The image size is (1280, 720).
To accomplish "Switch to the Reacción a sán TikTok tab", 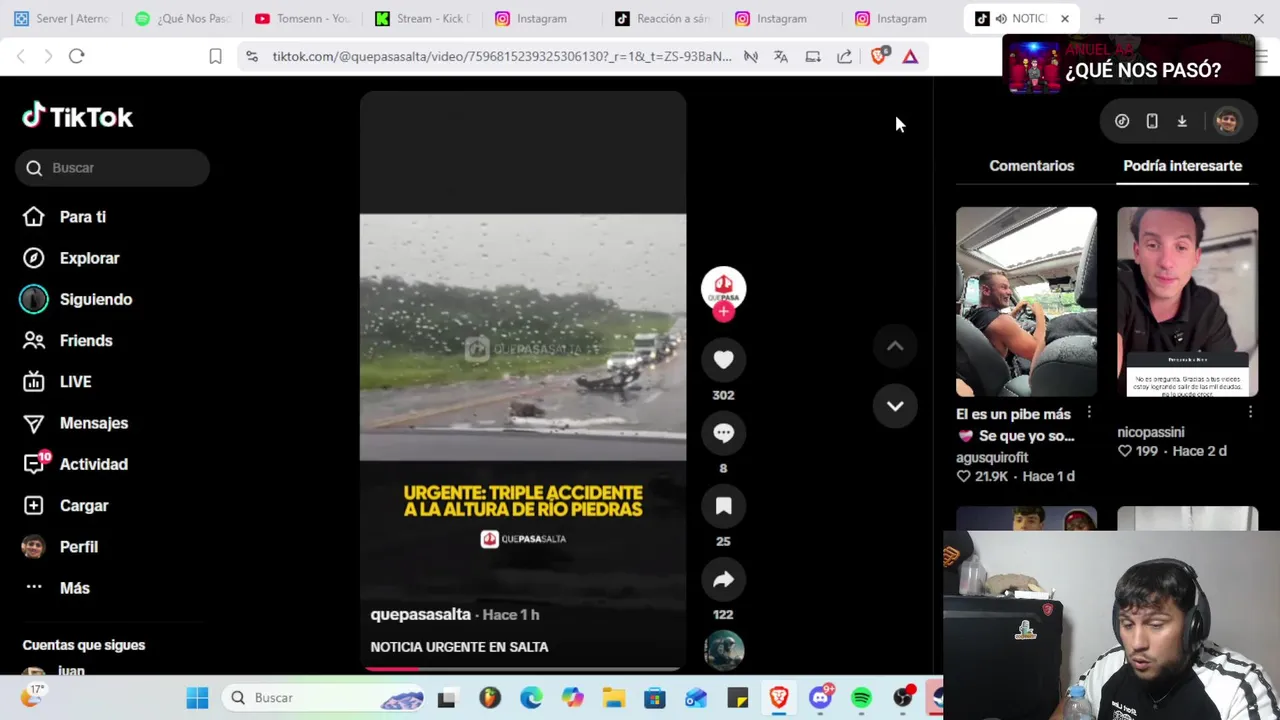I will point(662,18).
